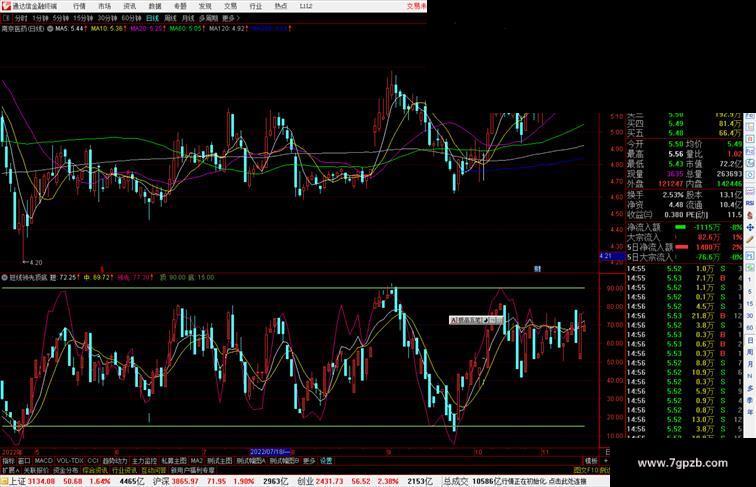
Task: Open the 交易 menu
Action: tap(230, 6)
